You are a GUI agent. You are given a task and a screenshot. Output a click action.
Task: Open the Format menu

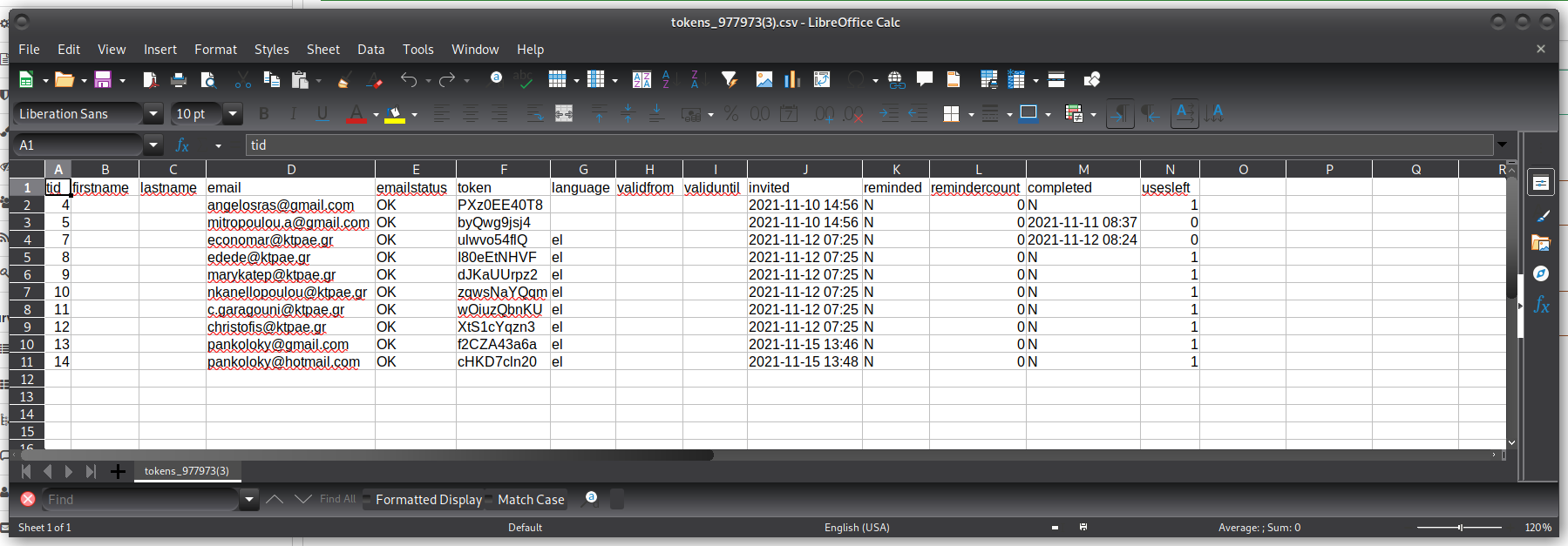pyautogui.click(x=215, y=50)
